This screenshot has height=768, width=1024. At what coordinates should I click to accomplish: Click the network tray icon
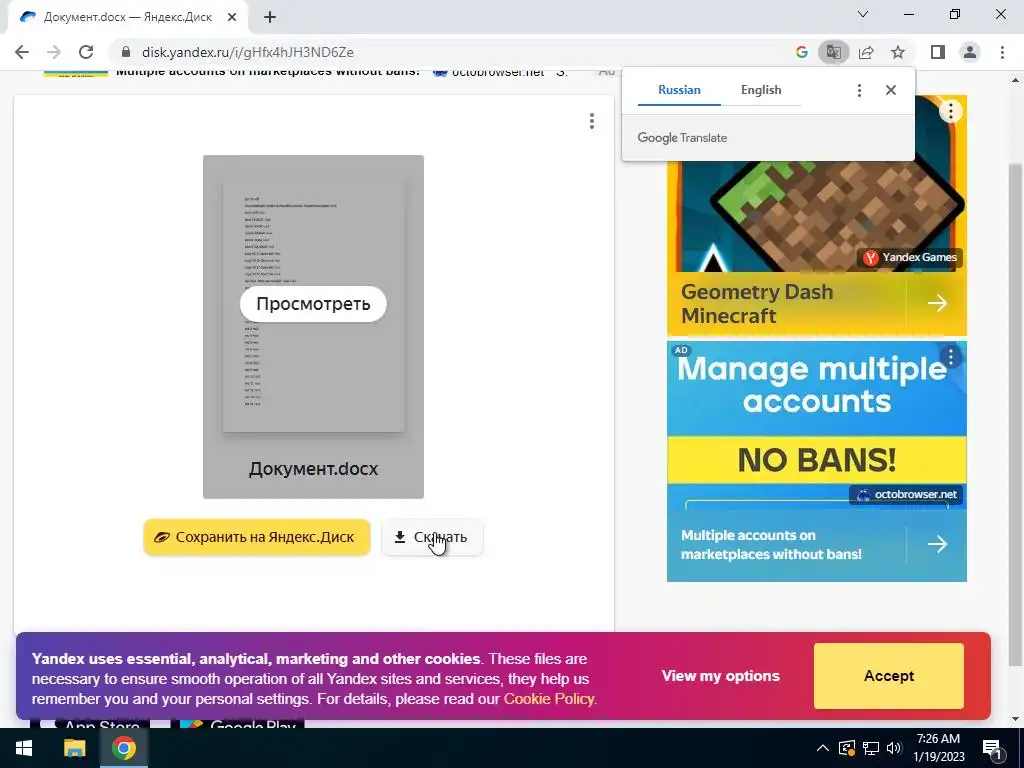pos(871,748)
